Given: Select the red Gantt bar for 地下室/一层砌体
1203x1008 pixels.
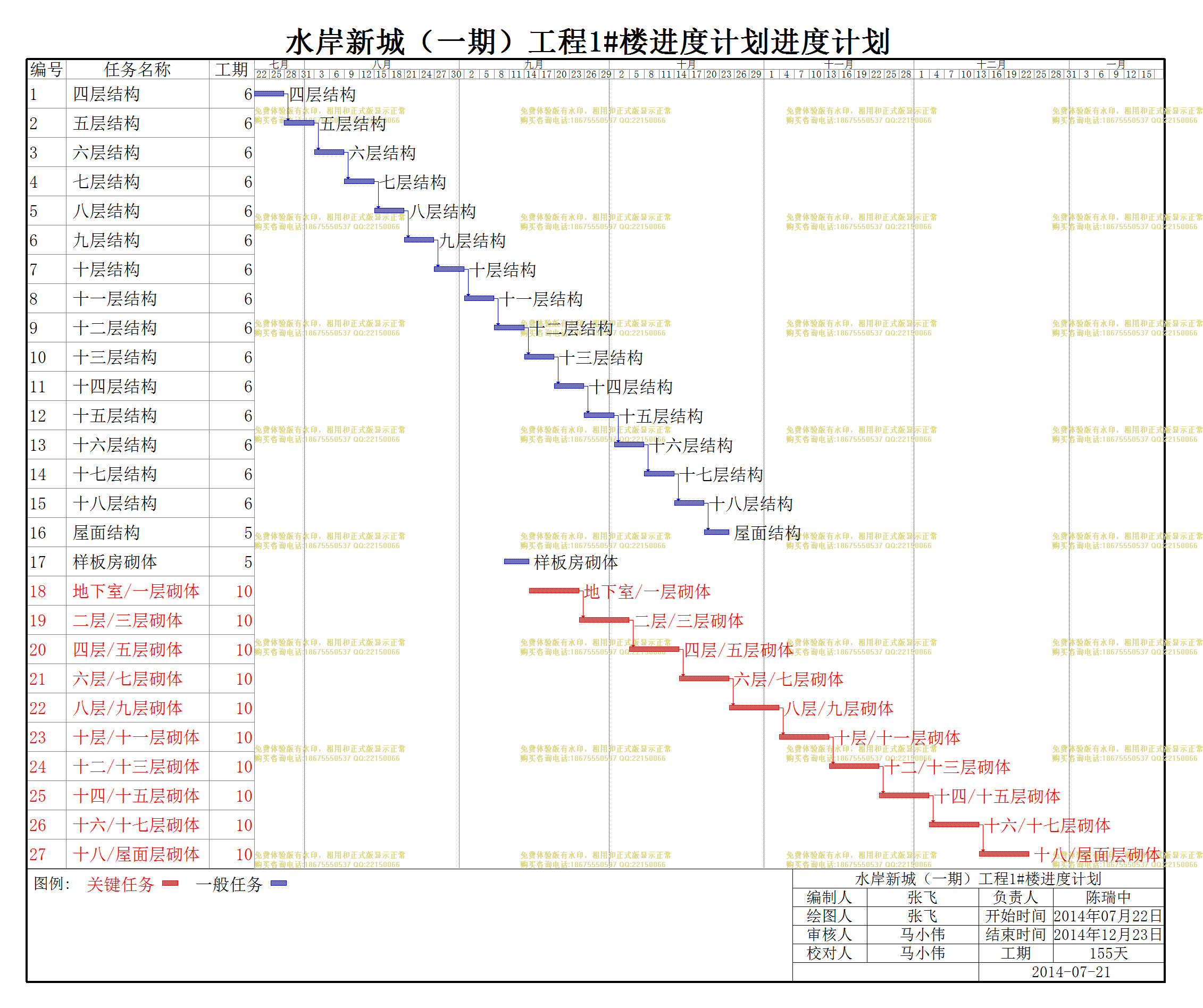Looking at the screenshot, I should coord(554,590).
